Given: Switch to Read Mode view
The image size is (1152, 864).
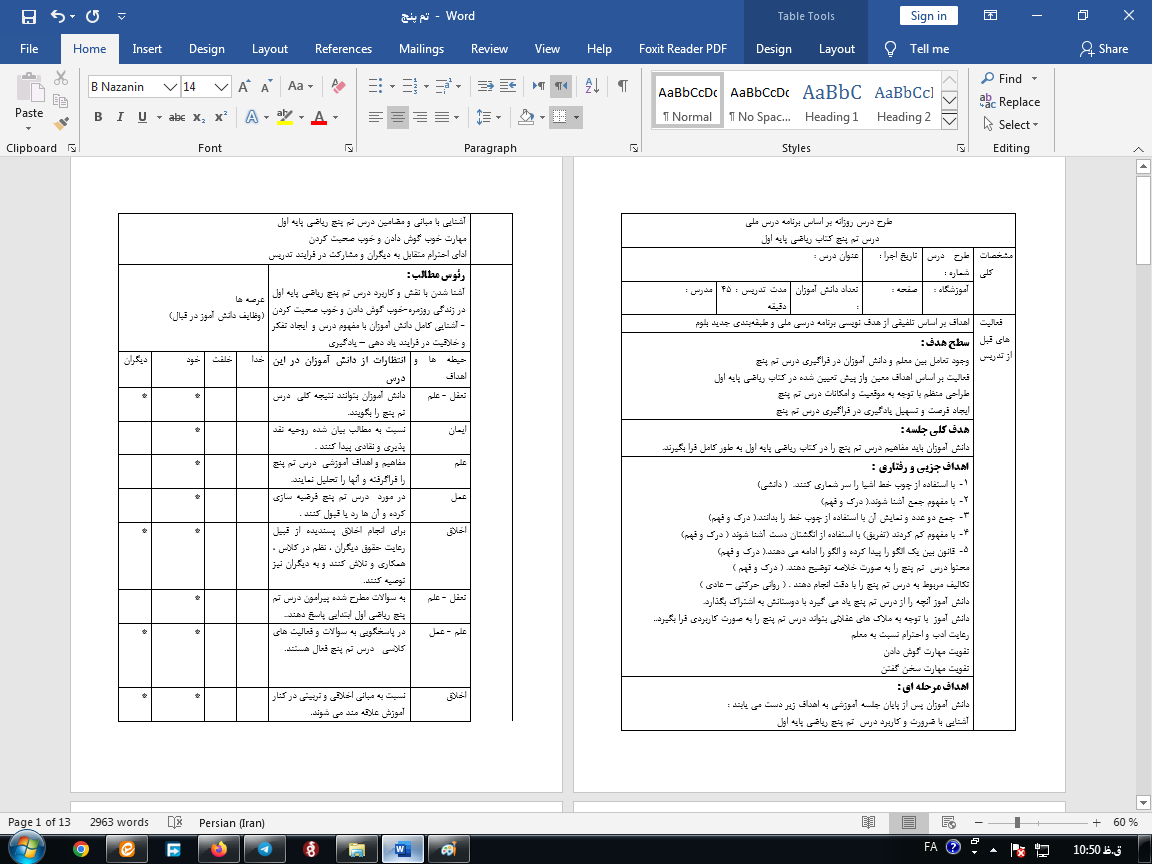Looking at the screenshot, I should pyautogui.click(x=870, y=822).
